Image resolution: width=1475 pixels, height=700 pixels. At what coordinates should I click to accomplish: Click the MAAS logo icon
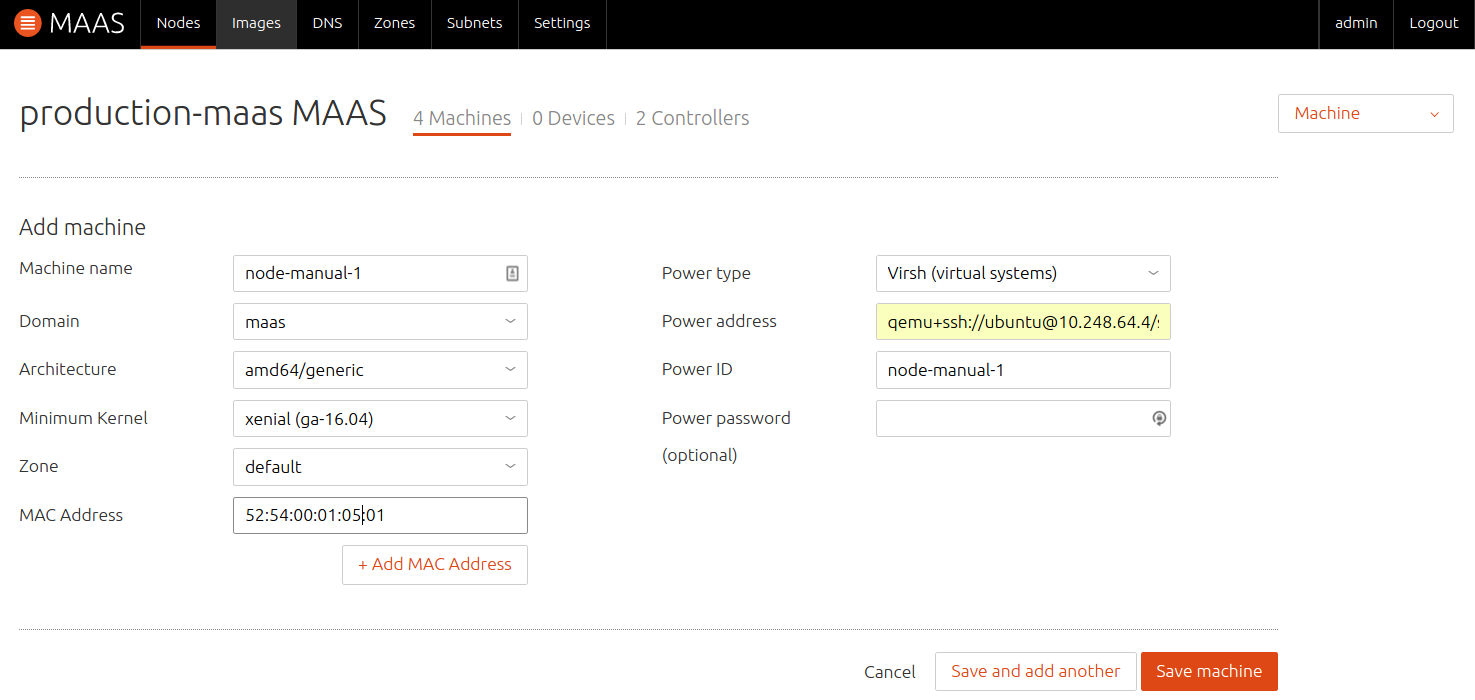coord(28,23)
